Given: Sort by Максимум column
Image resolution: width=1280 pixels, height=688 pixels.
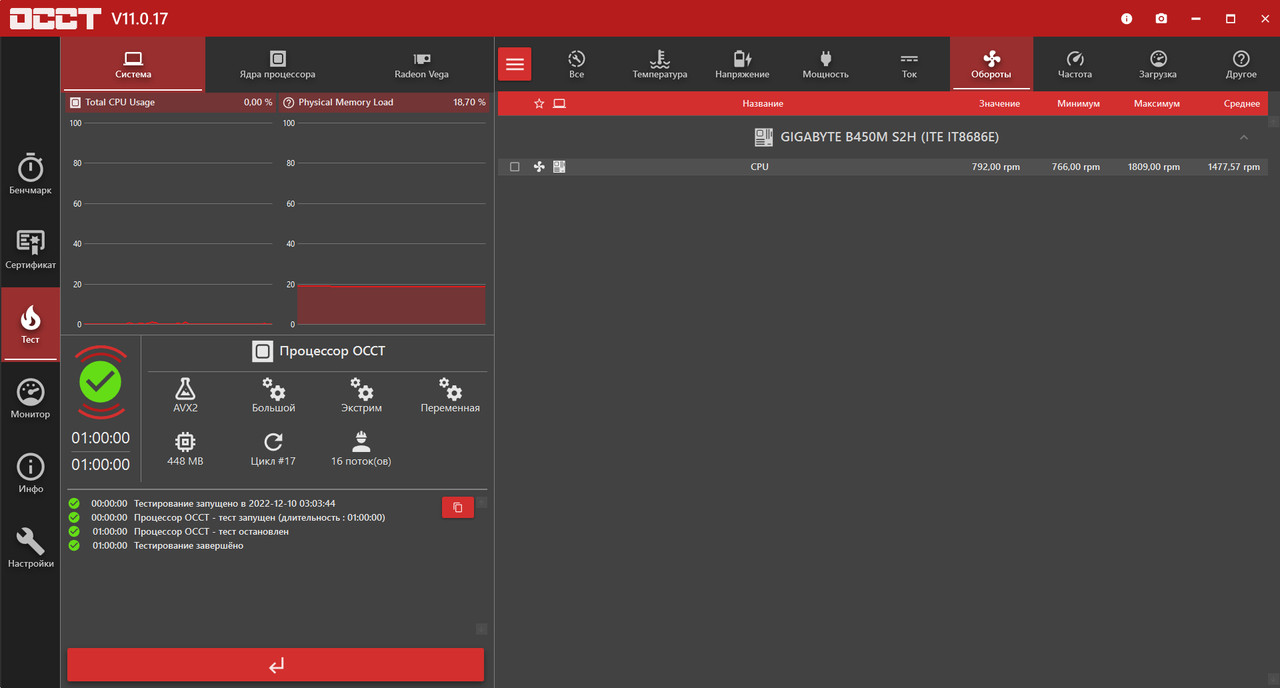Looking at the screenshot, I should click(1156, 104).
